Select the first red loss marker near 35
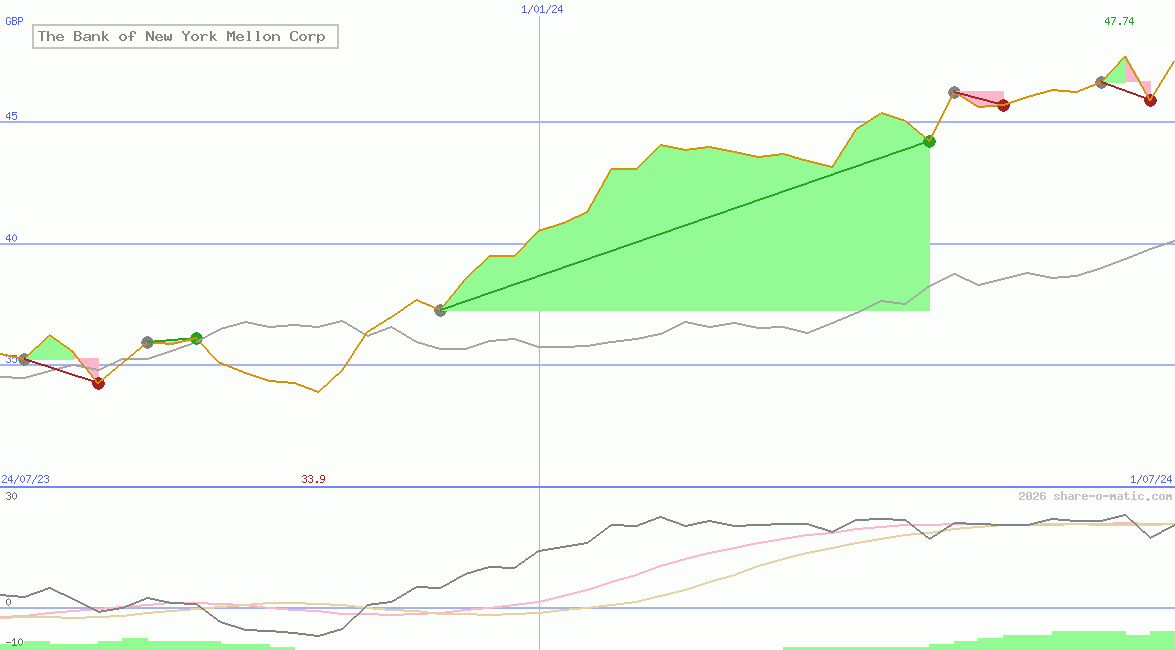 pos(98,383)
